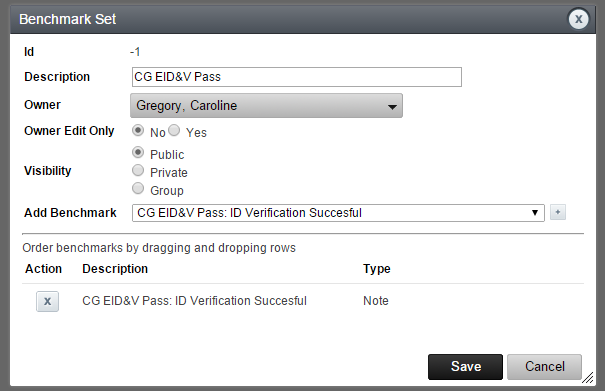Set visibility to Group
The height and width of the screenshot is (391, 605).
pyautogui.click(x=138, y=188)
